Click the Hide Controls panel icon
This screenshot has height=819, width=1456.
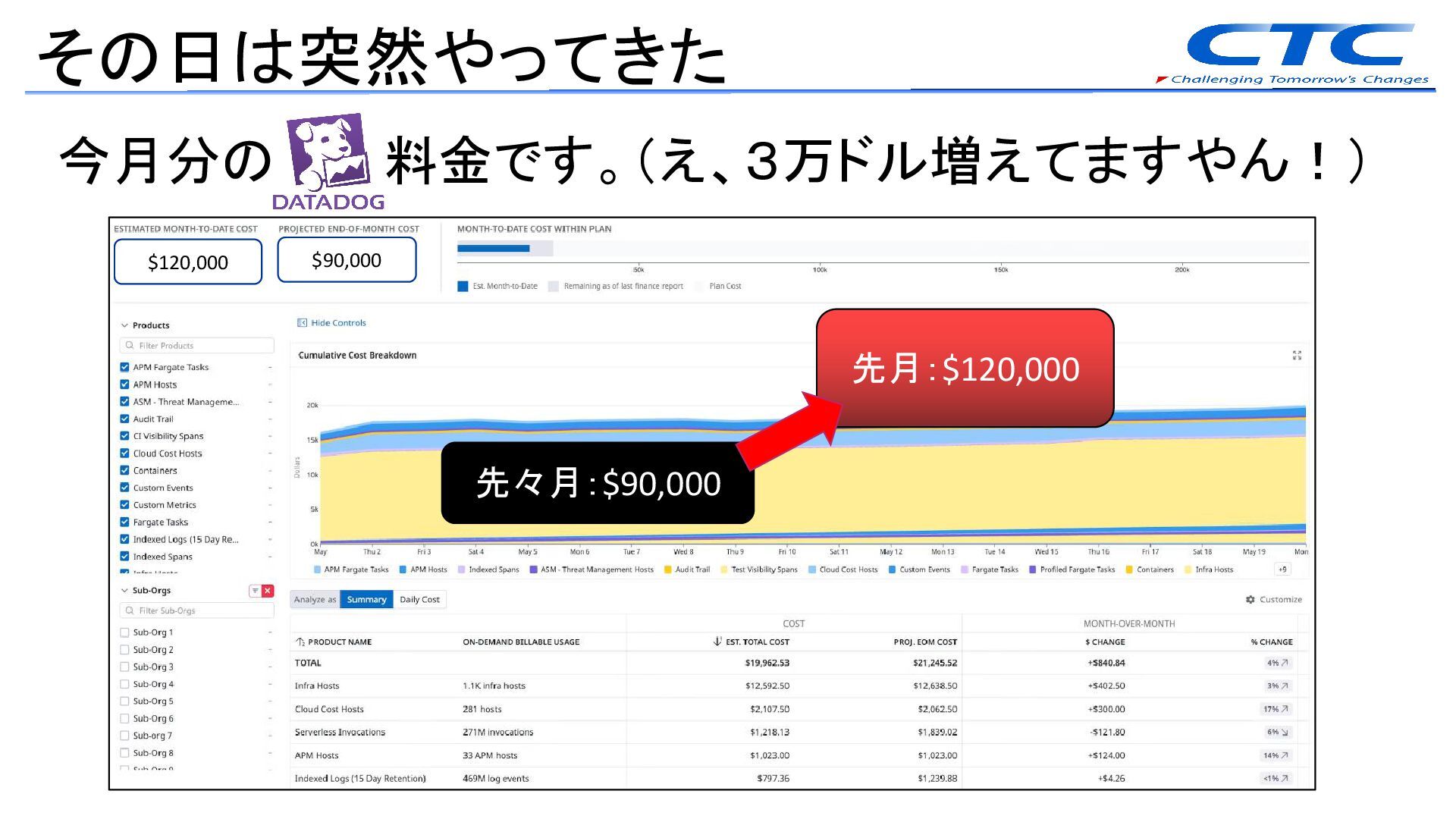(x=302, y=323)
